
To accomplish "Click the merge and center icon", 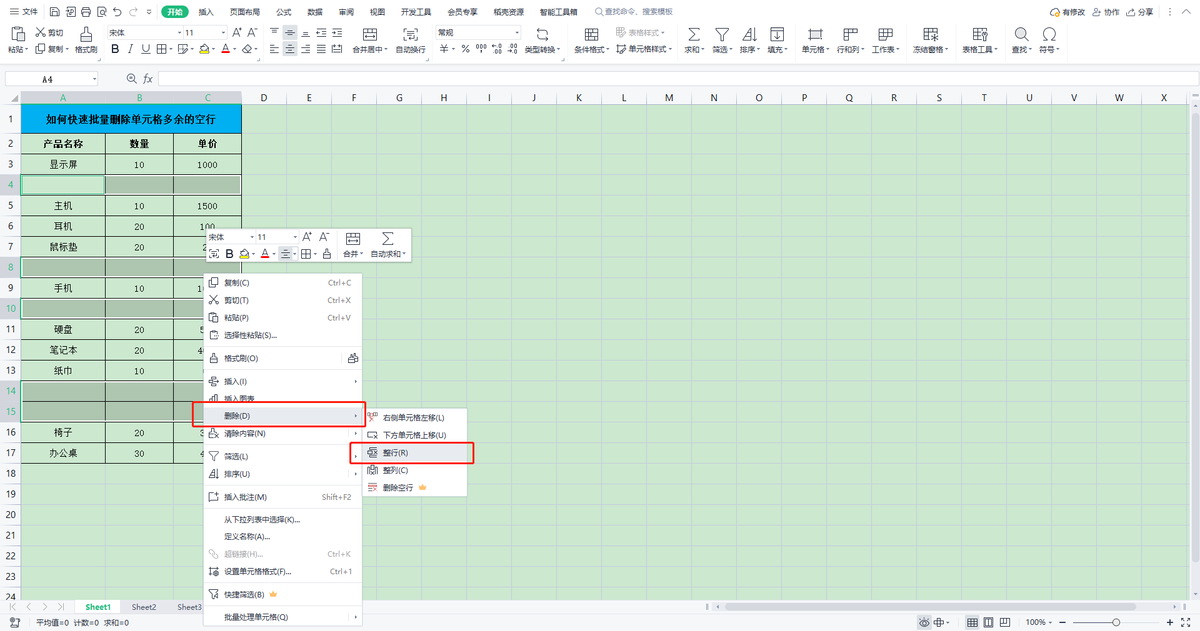I will 372,33.
